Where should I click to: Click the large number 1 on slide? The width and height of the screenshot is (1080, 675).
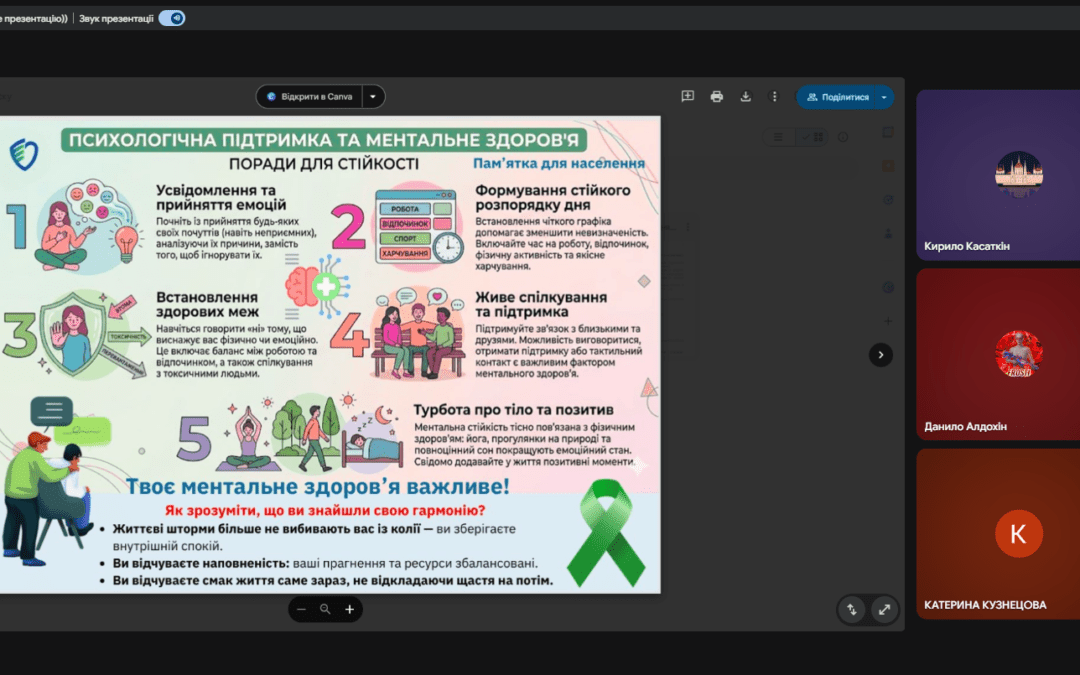(x=15, y=226)
